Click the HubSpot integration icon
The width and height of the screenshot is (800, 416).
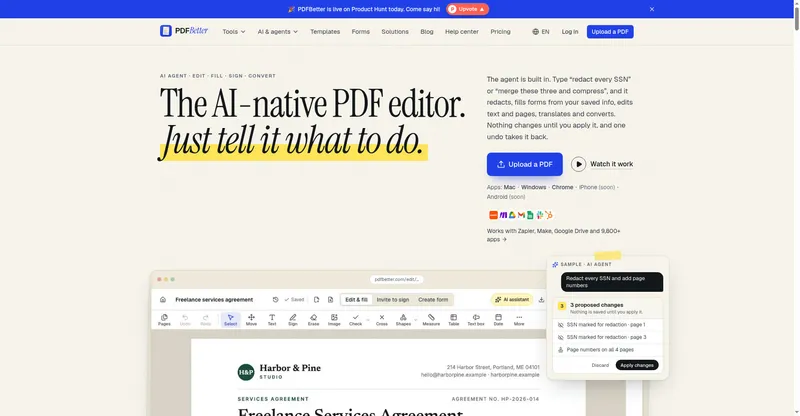pos(549,215)
